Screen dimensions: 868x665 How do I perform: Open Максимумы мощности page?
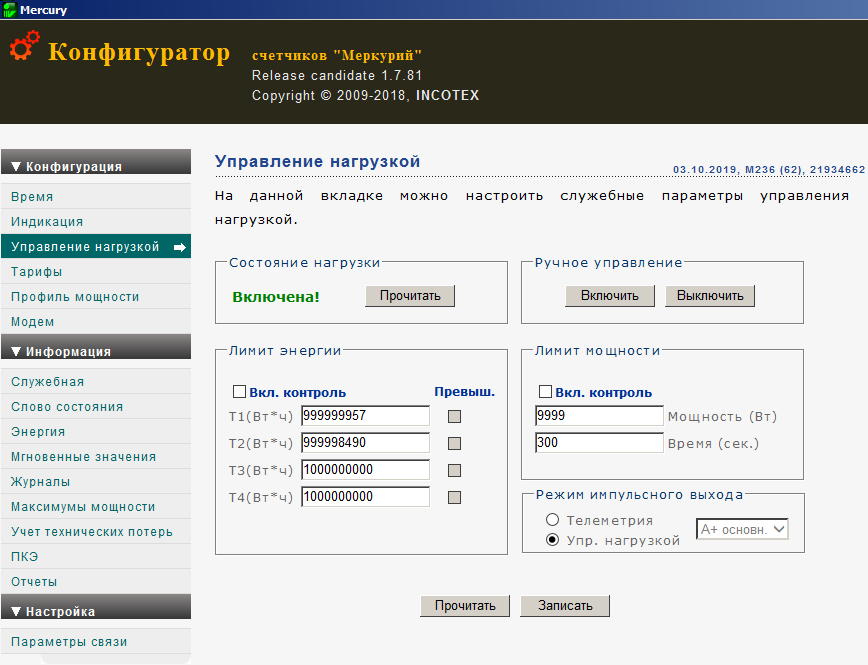(96, 507)
